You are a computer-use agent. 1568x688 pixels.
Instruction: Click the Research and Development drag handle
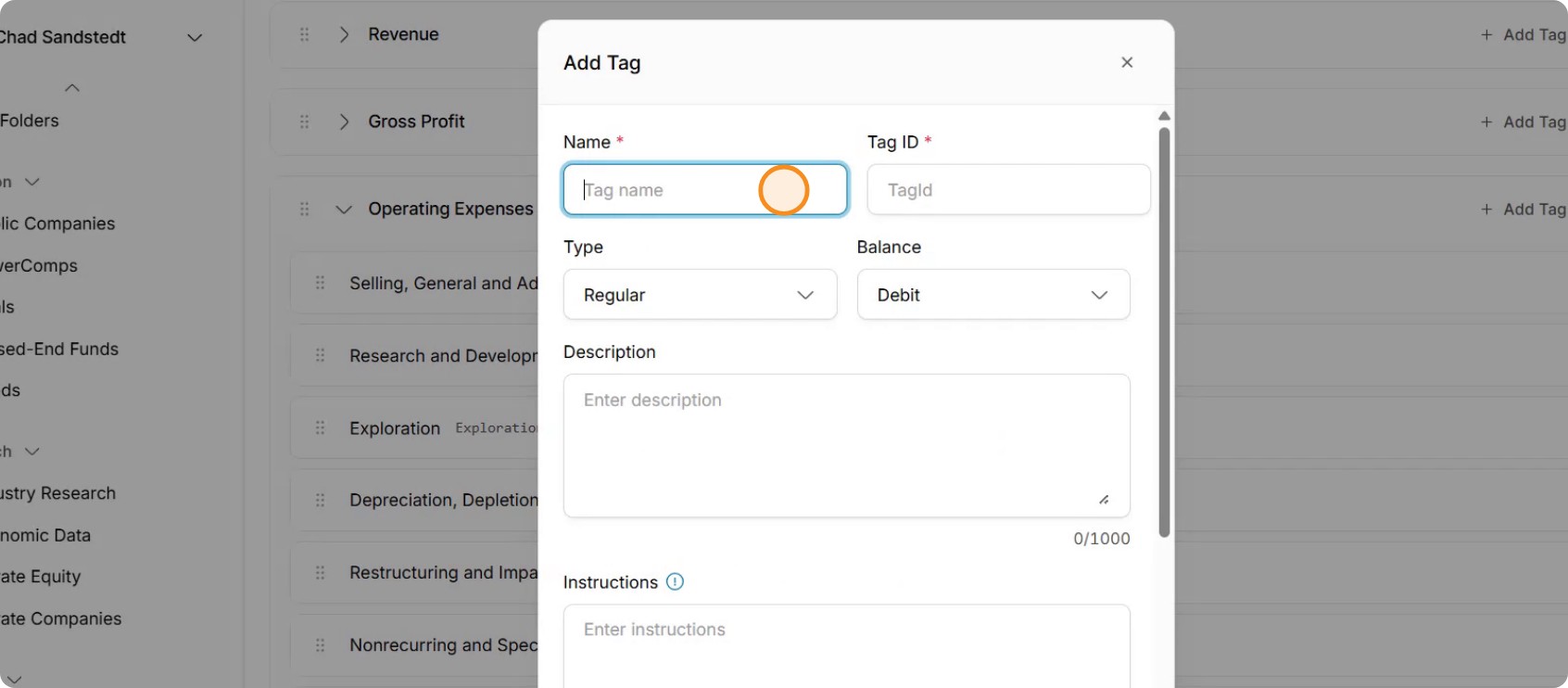[320, 355]
